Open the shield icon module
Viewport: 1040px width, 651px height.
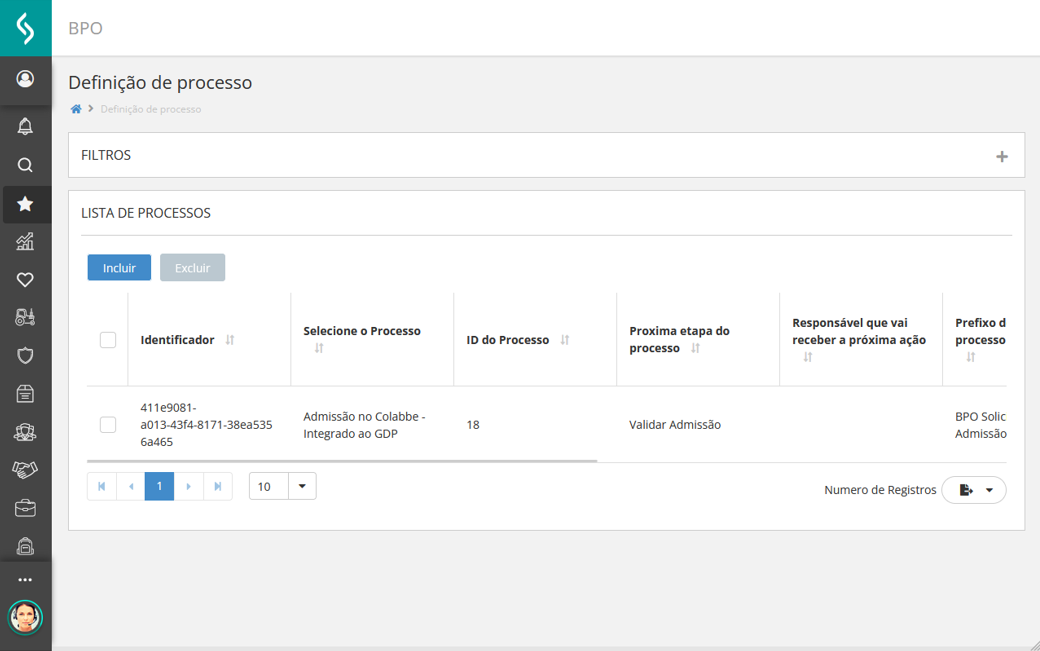pyautogui.click(x=25, y=356)
